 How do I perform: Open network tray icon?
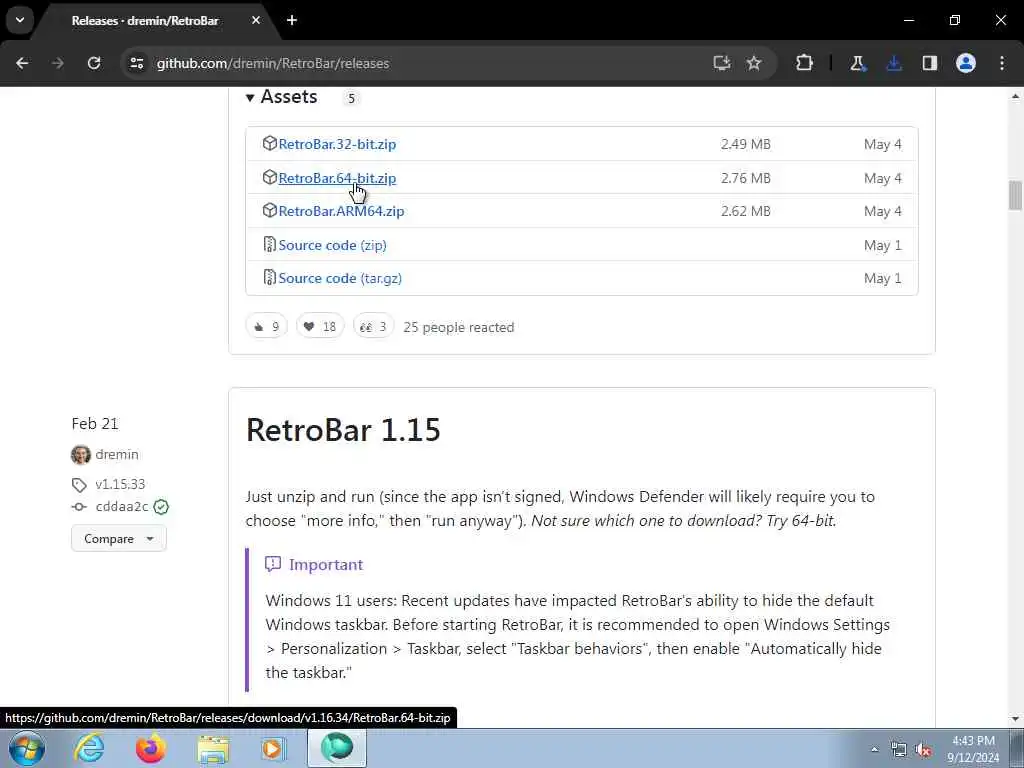point(899,750)
